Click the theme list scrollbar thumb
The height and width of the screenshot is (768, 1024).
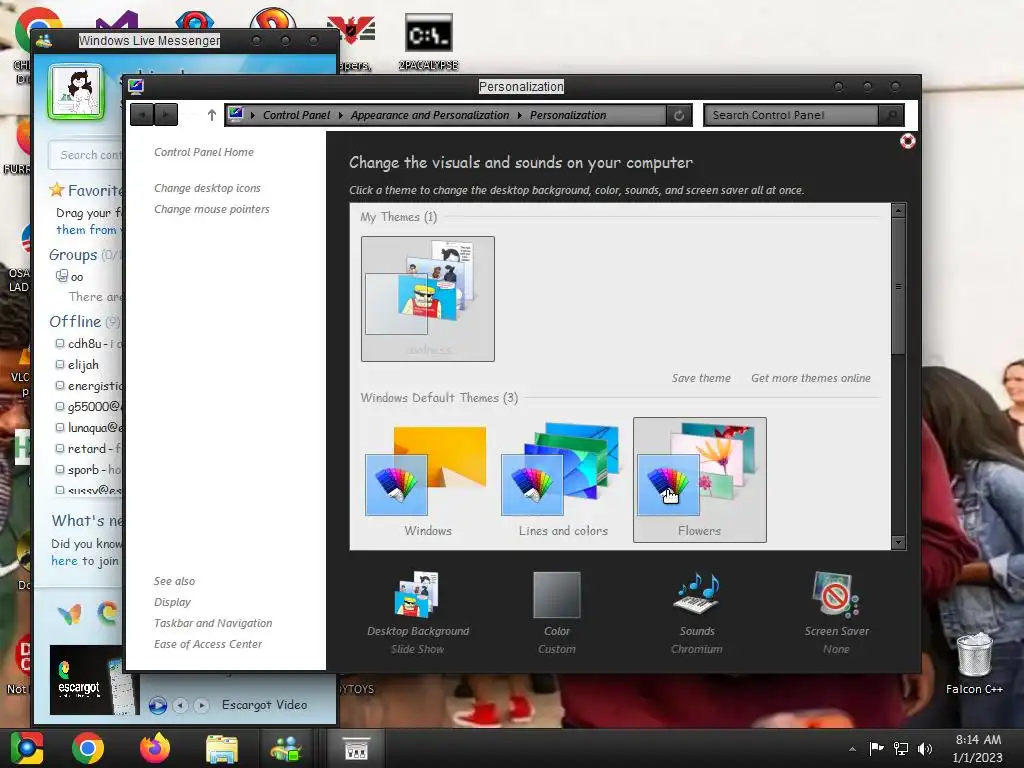point(899,286)
